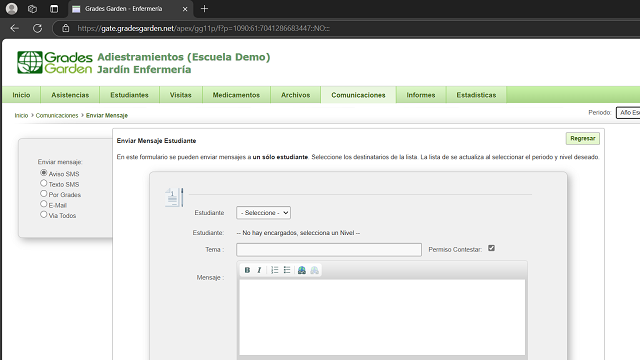Open browser workspaces icon
Viewport: 640px width, 360px height.
click(32, 9)
